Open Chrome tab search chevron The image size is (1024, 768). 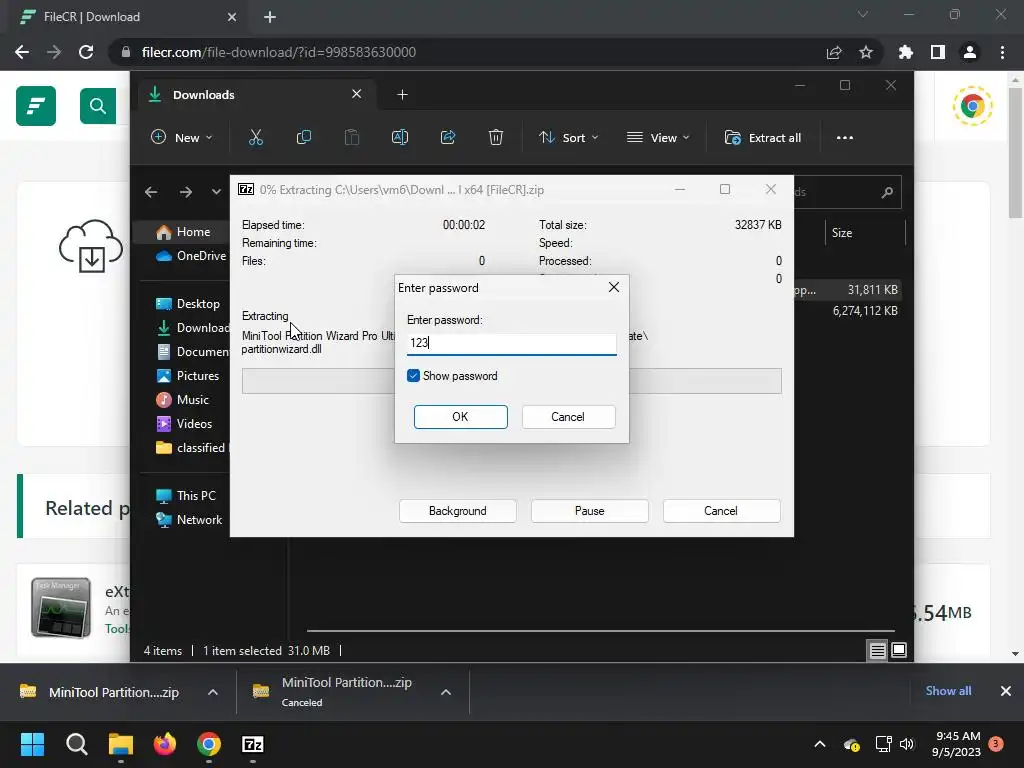click(x=863, y=14)
